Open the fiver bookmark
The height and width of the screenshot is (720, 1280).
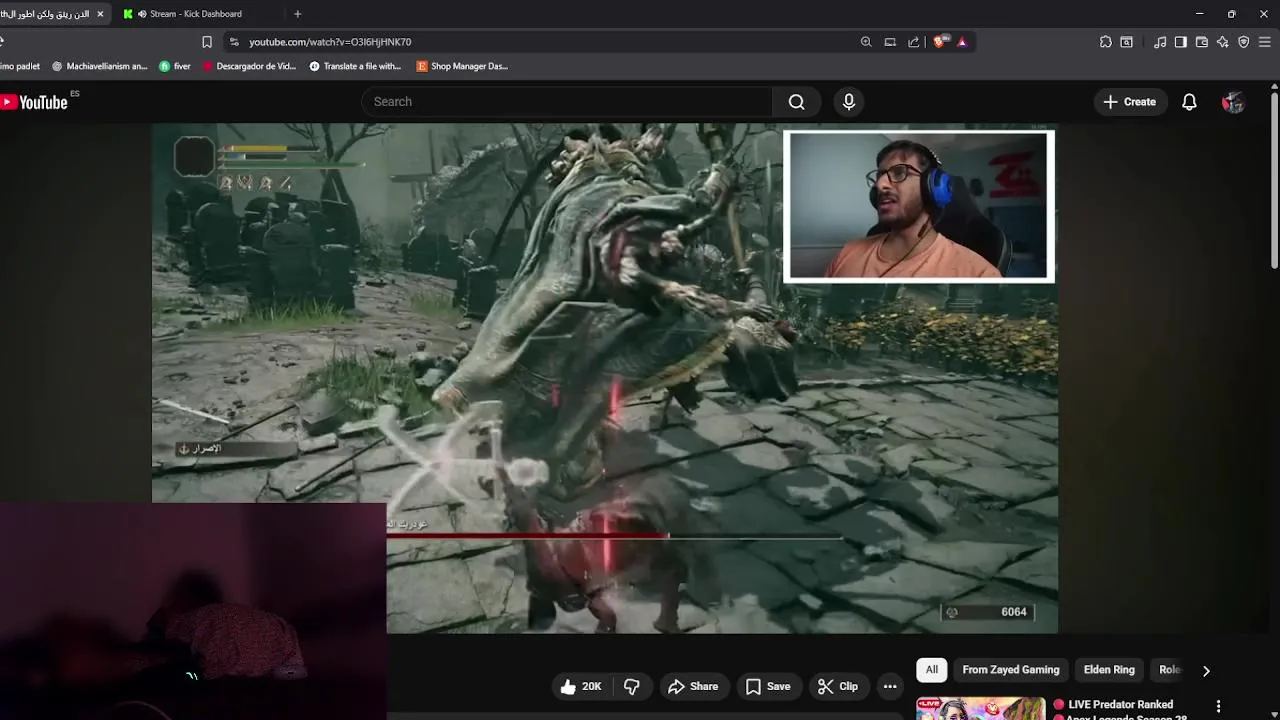pyautogui.click(x=175, y=66)
